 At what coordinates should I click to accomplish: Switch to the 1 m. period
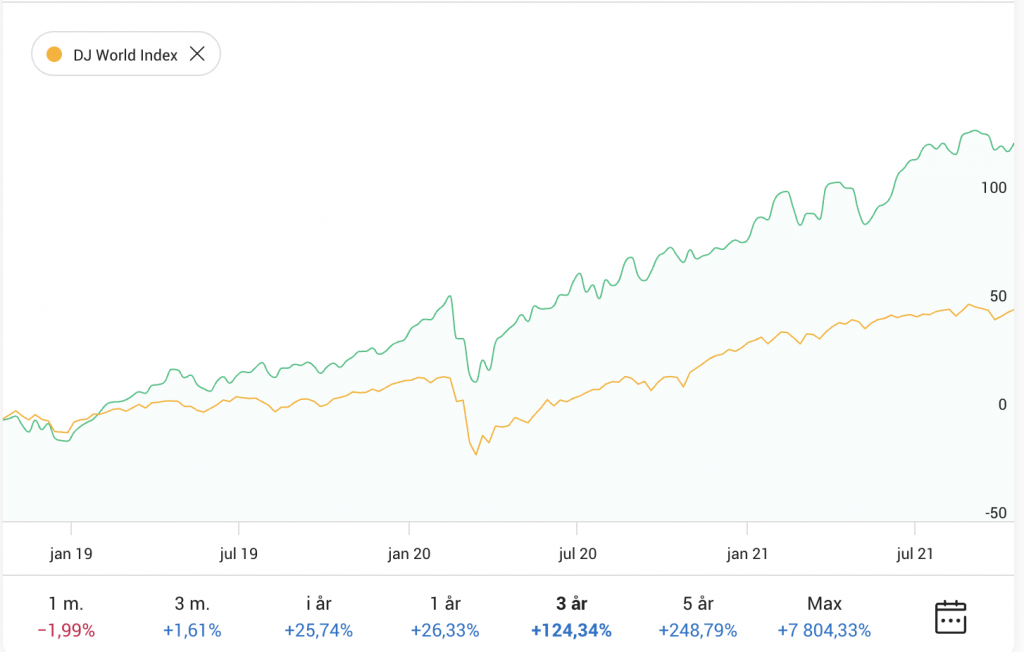tap(66, 616)
